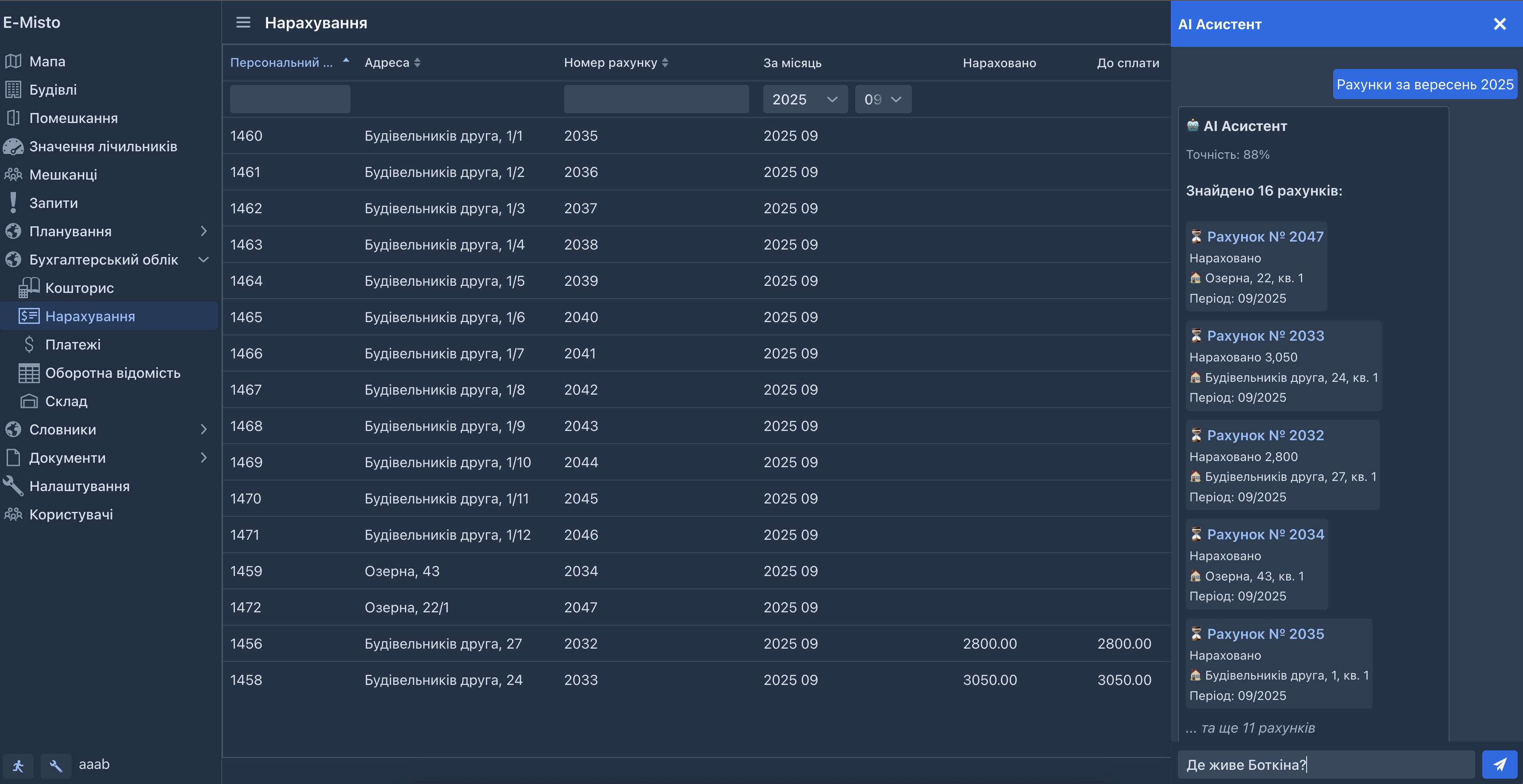Click the running person icon
The image size is (1523, 784).
tap(18, 766)
